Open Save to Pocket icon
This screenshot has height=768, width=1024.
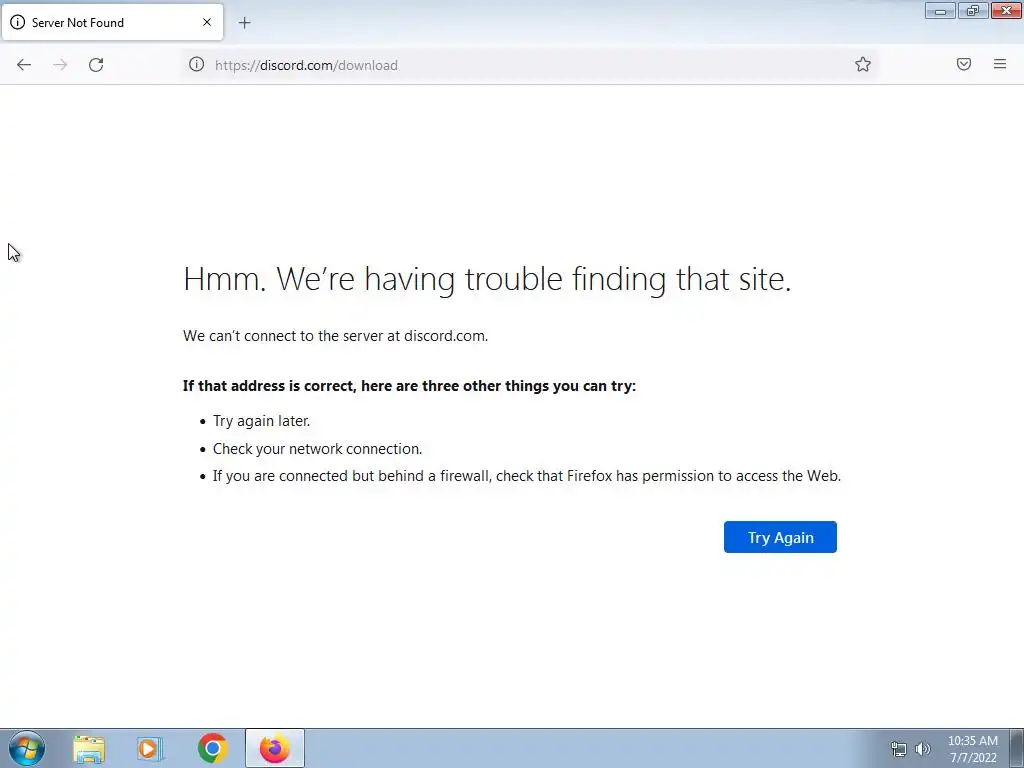(x=964, y=64)
